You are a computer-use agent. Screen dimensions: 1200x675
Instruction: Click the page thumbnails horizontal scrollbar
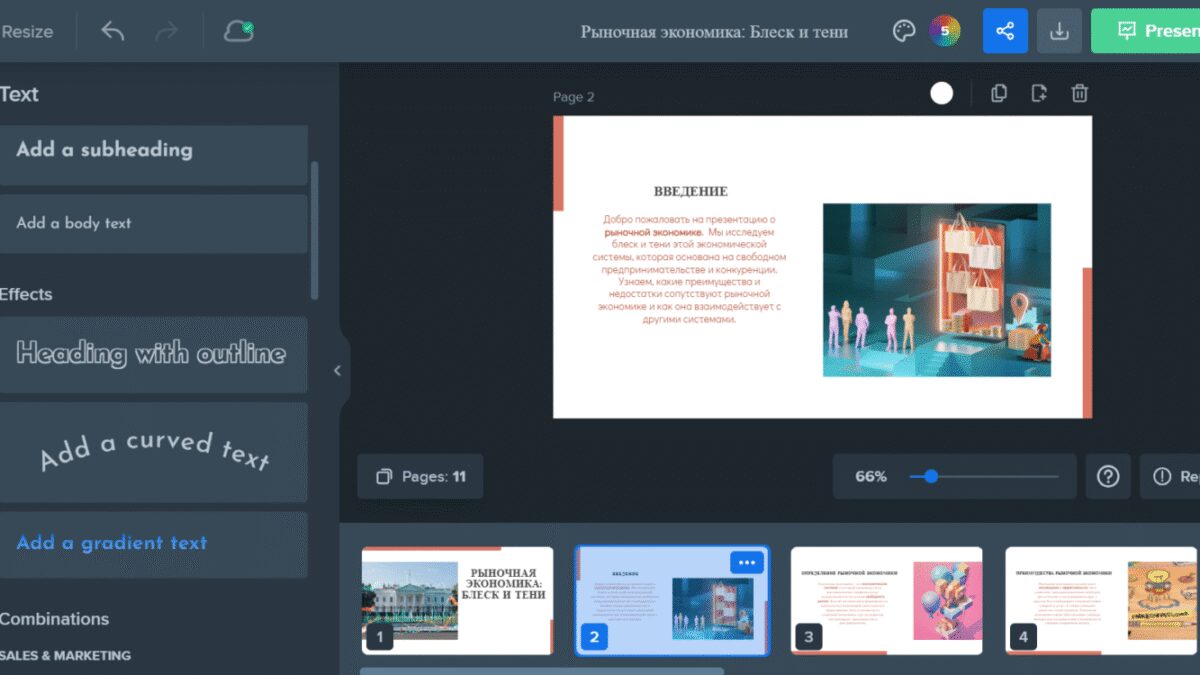541,671
